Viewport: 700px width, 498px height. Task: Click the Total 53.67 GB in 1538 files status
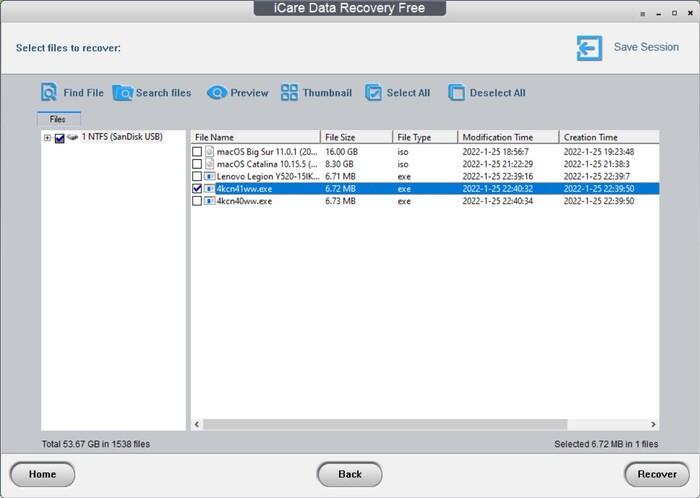click(96, 444)
